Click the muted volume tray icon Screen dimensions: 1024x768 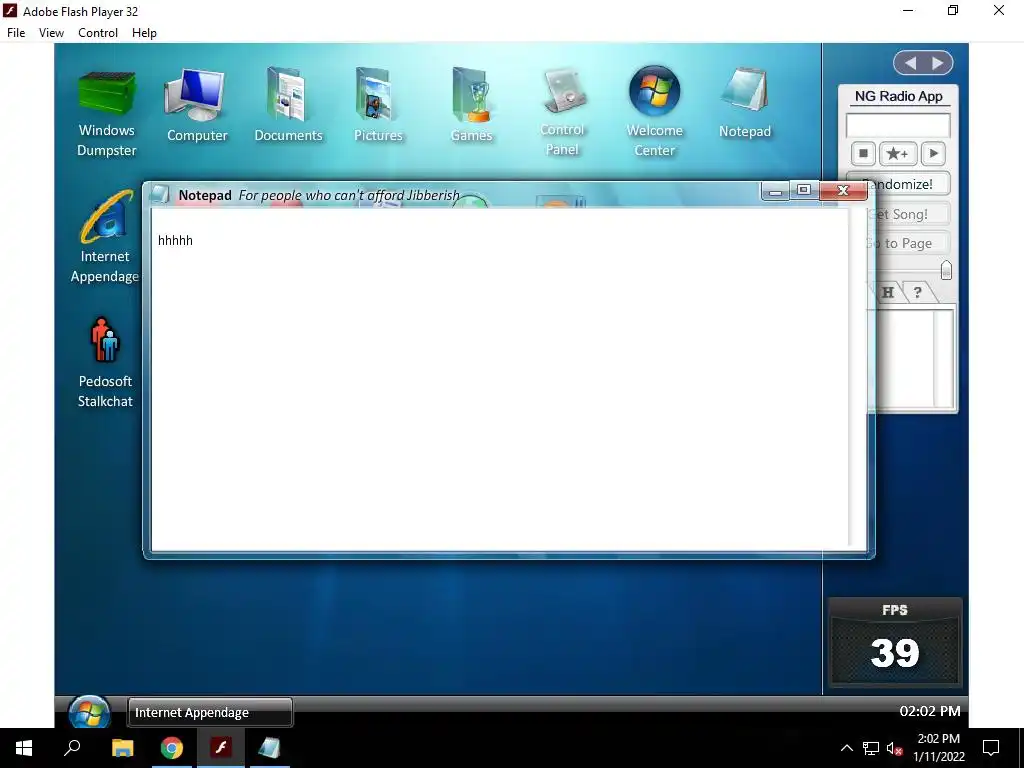(894, 748)
